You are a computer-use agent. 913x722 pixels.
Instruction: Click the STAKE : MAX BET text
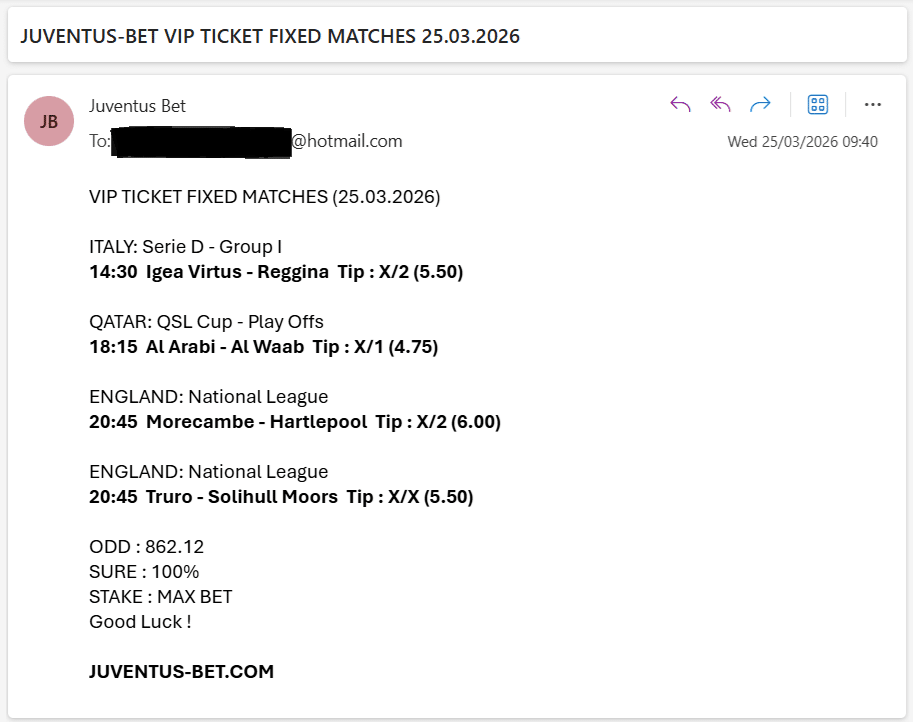coord(159,596)
